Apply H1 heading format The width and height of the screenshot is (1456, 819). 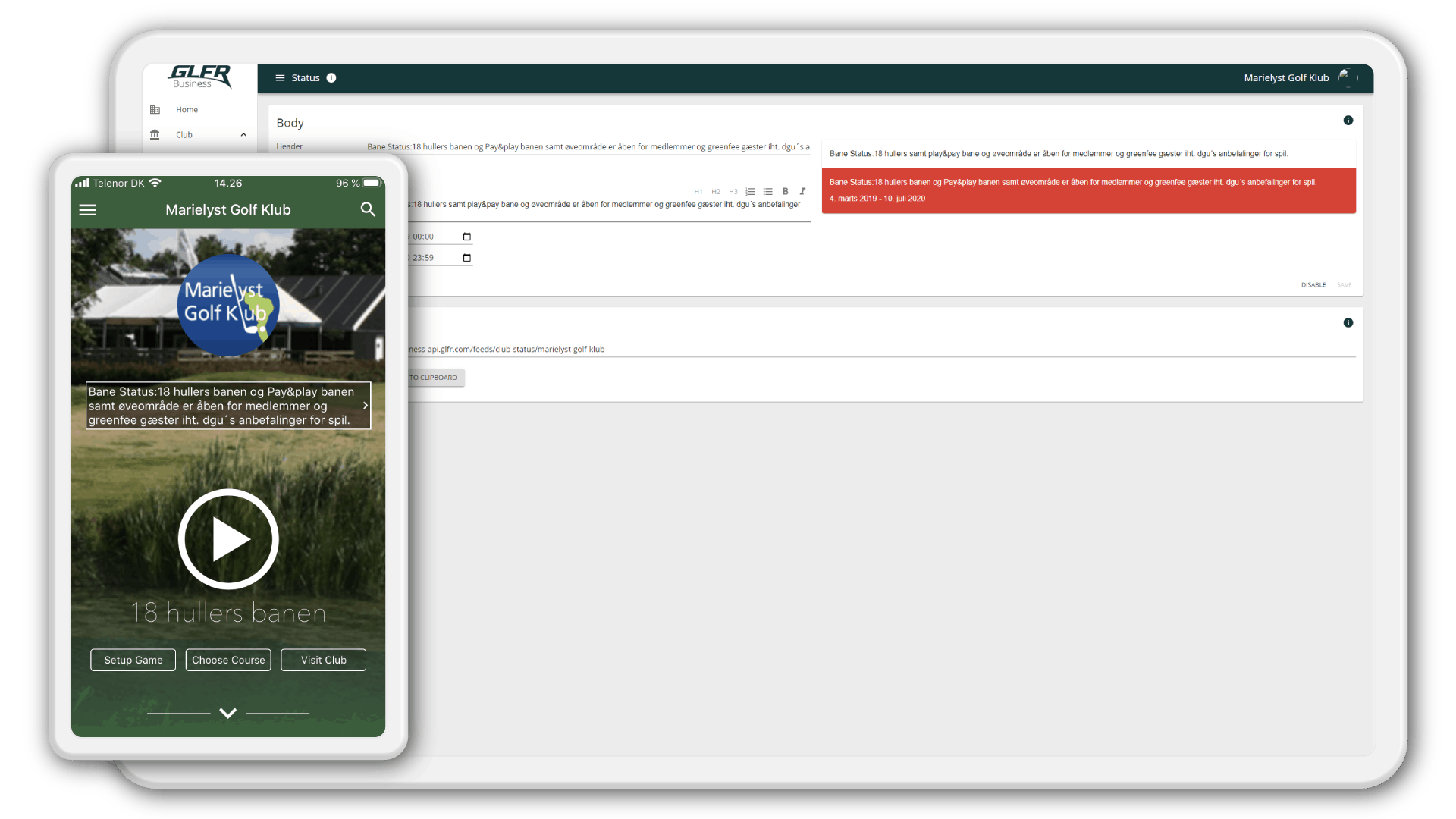(x=698, y=192)
